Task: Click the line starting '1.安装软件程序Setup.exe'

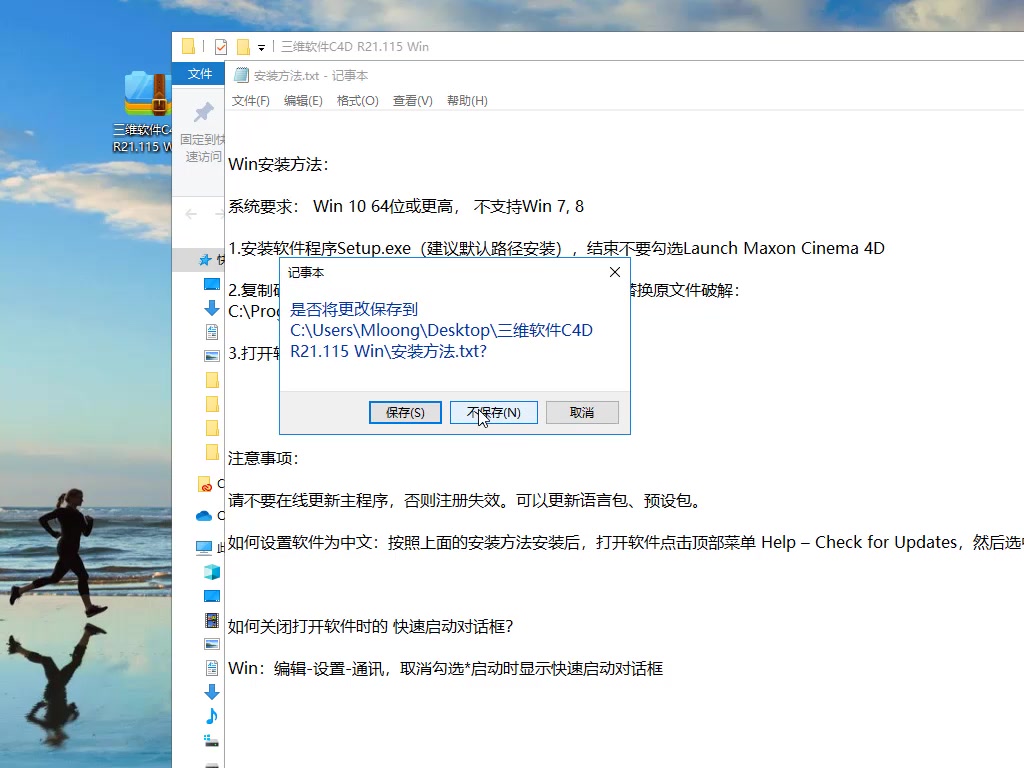Action: [x=556, y=249]
